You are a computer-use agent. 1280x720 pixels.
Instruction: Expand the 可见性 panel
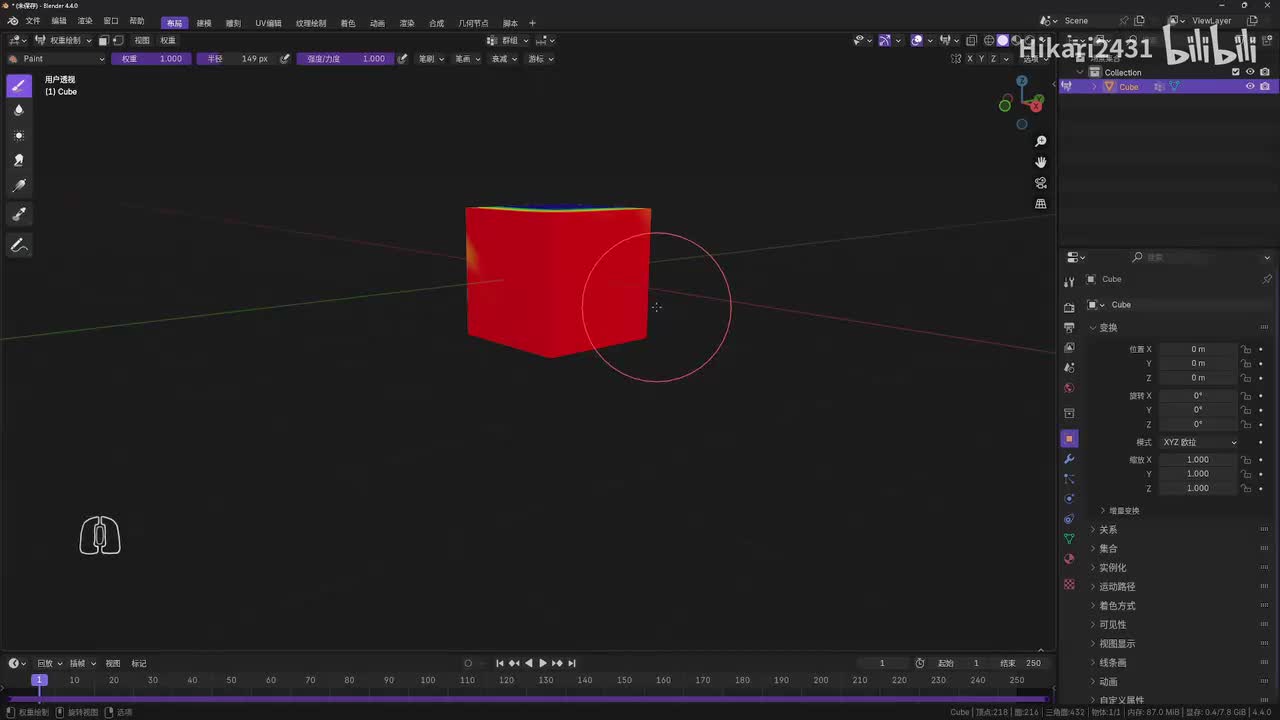[x=1108, y=625]
